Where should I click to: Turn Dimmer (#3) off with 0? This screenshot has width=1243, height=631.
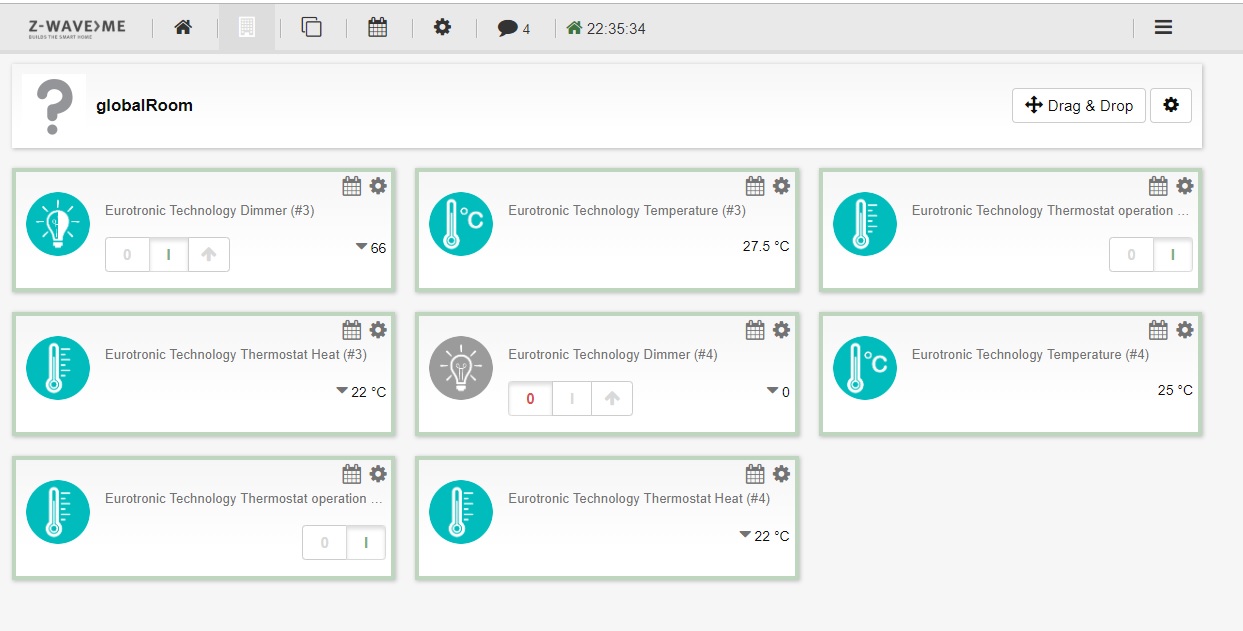coord(127,254)
